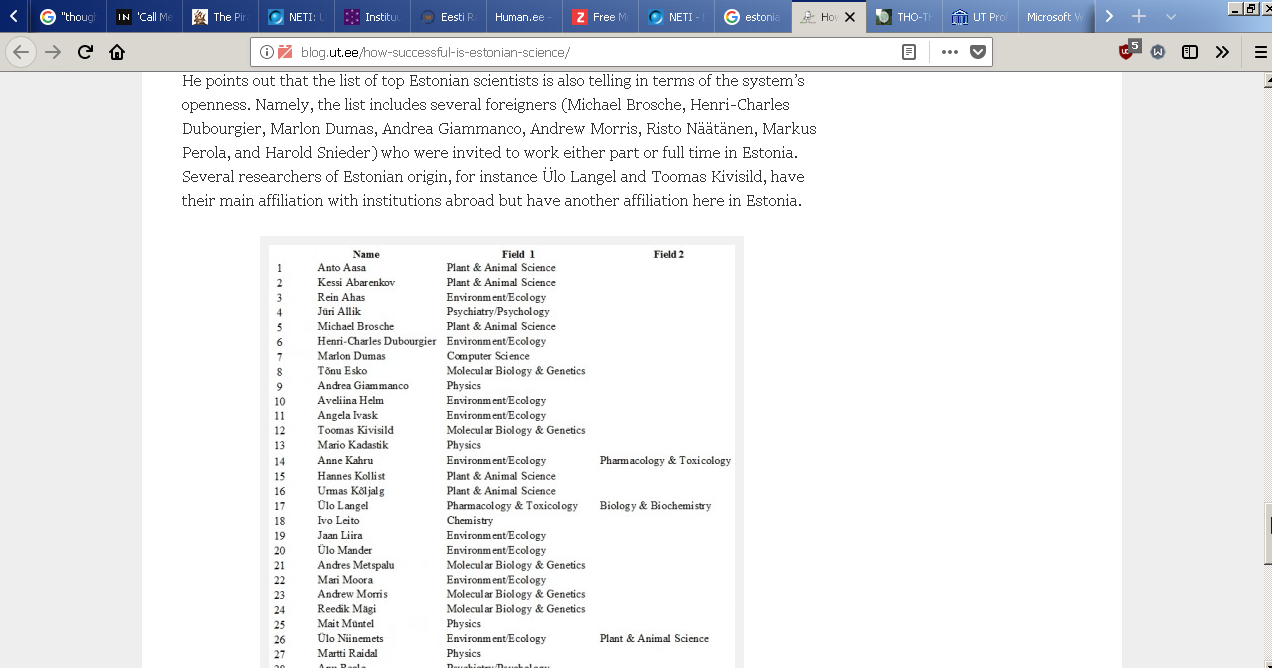Click 'Pharmacology & Toxicology' in Anne Kahru row
Image resolution: width=1272 pixels, height=668 pixels.
tap(665, 461)
